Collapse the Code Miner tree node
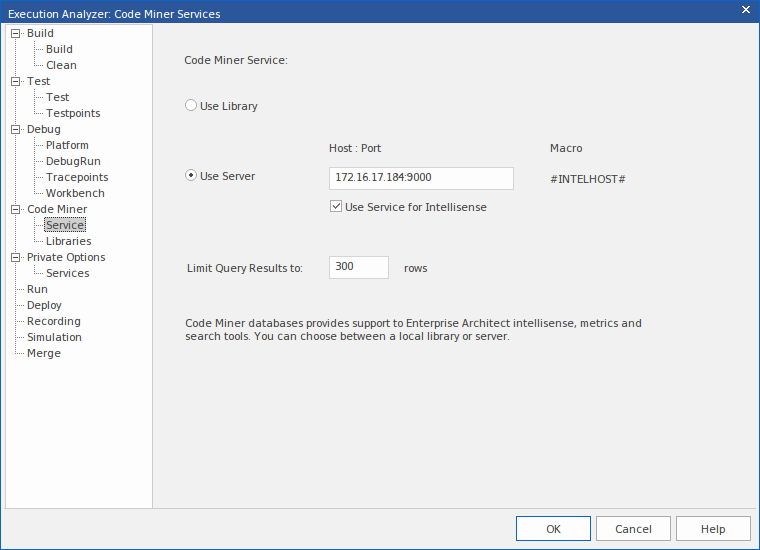Image resolution: width=760 pixels, height=550 pixels. pos(15,209)
